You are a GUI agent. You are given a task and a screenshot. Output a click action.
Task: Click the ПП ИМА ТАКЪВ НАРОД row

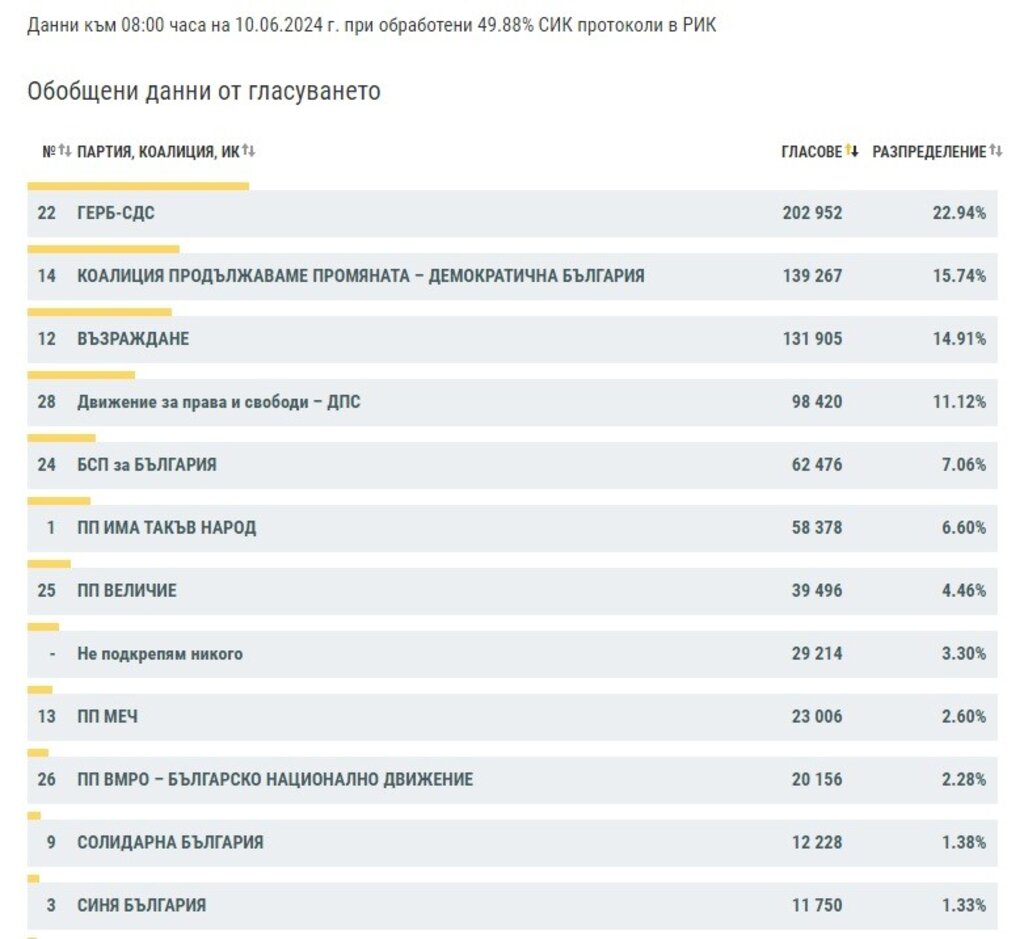[166, 528]
